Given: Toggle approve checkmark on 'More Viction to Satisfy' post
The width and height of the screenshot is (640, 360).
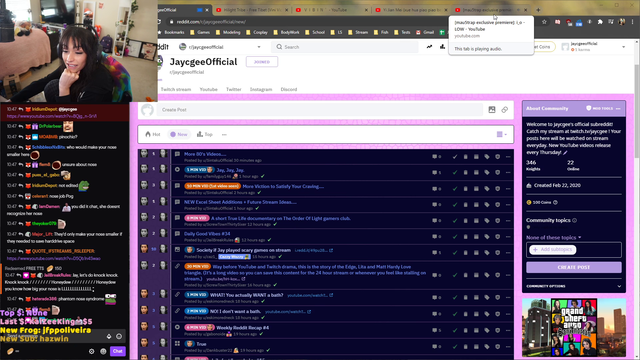Looking at the screenshot, I should coord(455,189).
